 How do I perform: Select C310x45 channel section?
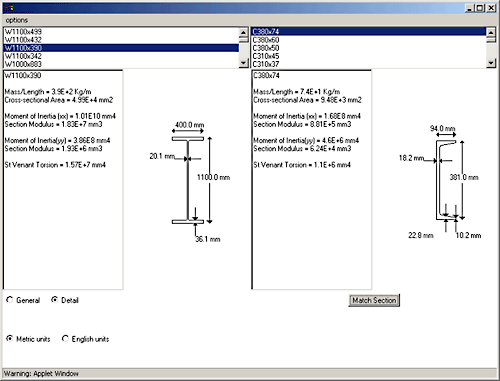coord(369,56)
